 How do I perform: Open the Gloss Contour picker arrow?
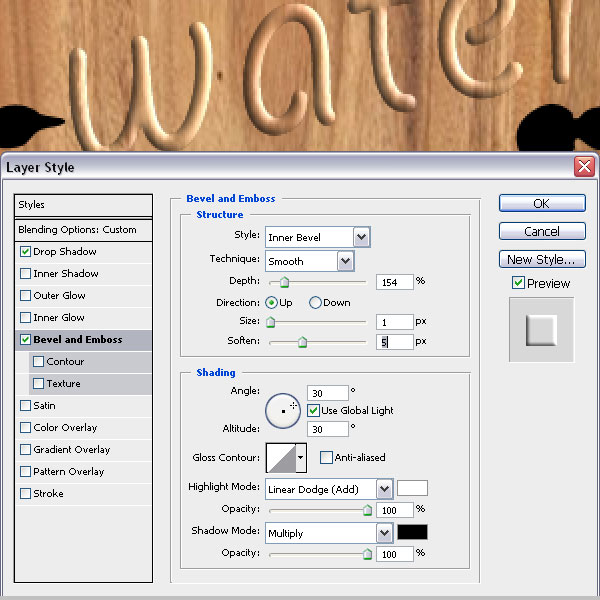click(x=301, y=457)
